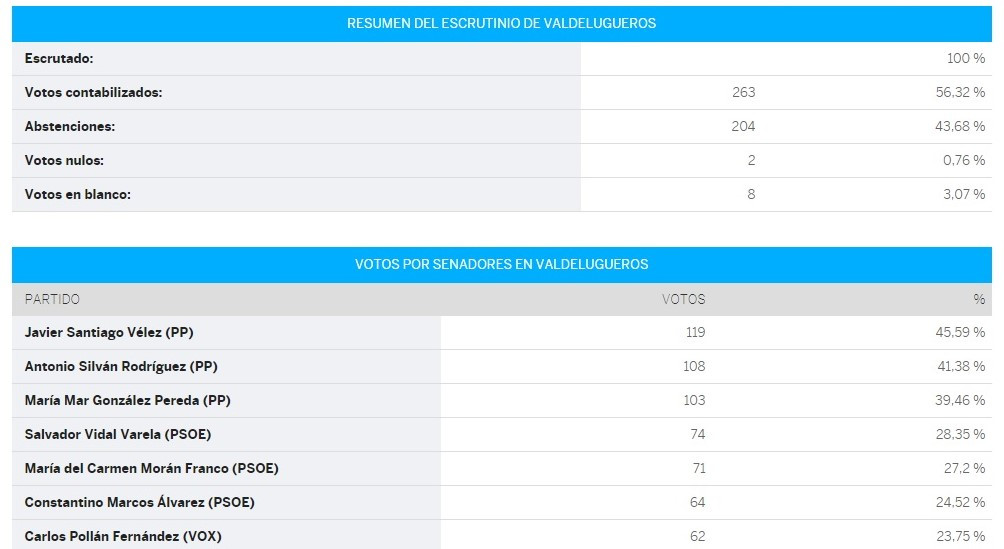The image size is (1004, 549).
Task: Click the 263 counted votes value
Action: (743, 92)
